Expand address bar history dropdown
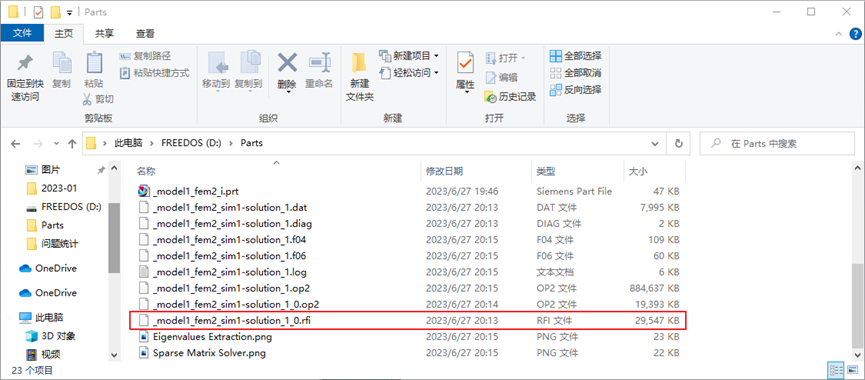Viewport: 865px width, 380px height. coord(655,143)
